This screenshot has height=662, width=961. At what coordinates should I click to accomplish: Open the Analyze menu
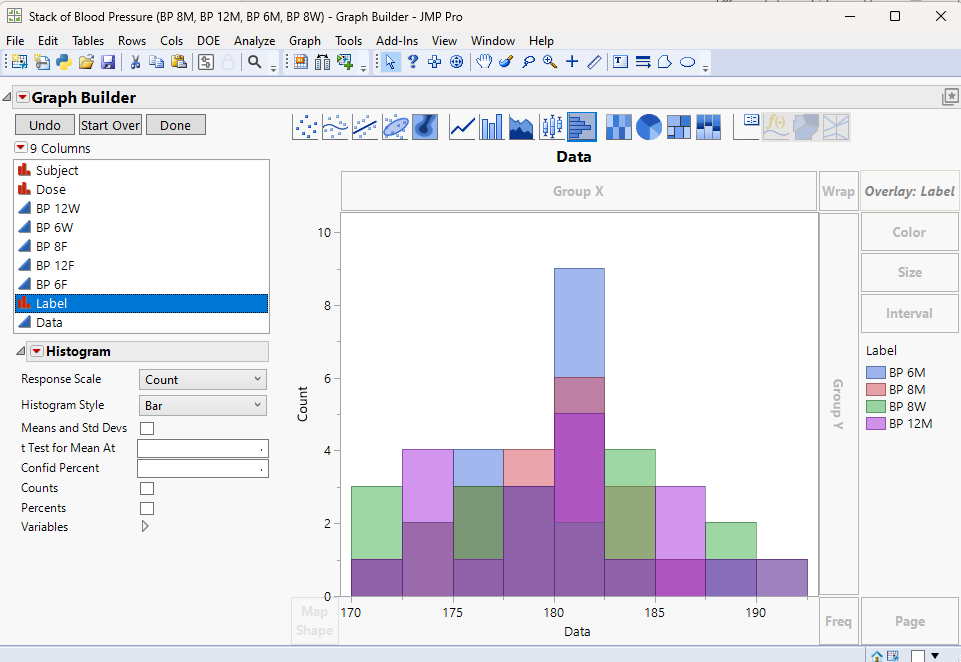pyautogui.click(x=254, y=40)
